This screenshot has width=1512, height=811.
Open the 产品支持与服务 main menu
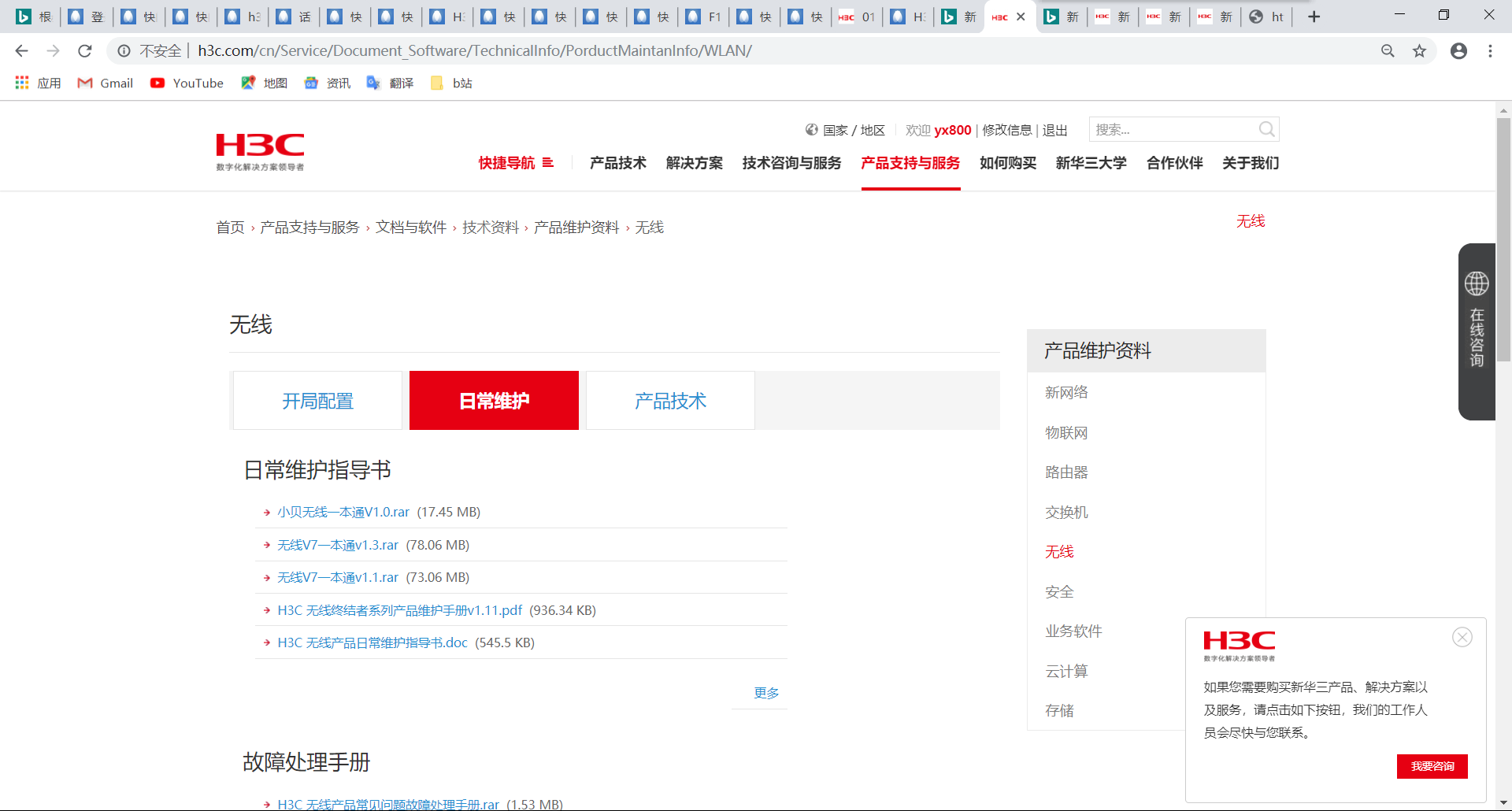pos(910,163)
